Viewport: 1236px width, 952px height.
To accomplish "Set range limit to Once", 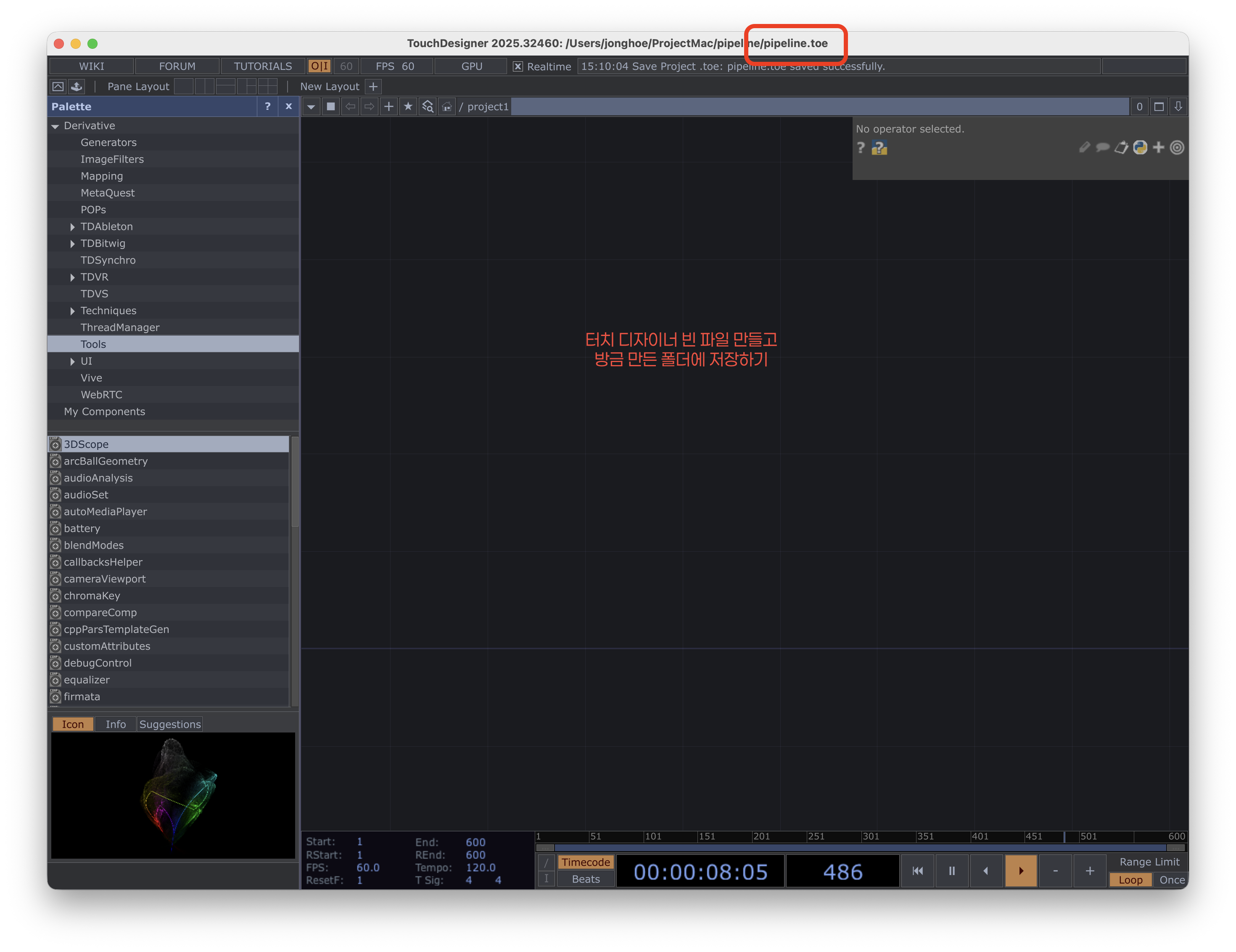I will [x=1172, y=880].
